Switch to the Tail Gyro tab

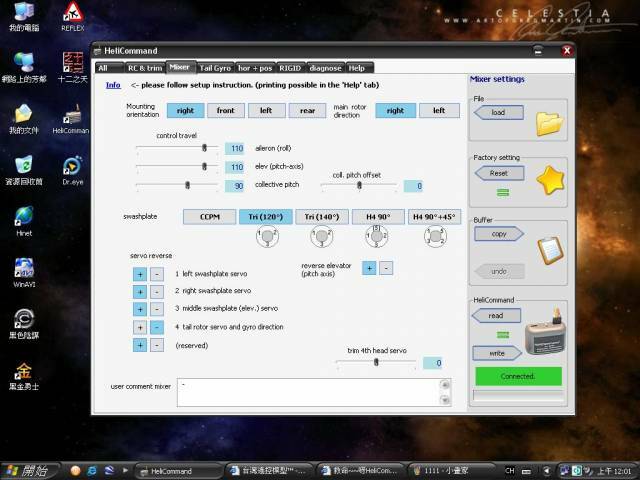tap(214, 68)
